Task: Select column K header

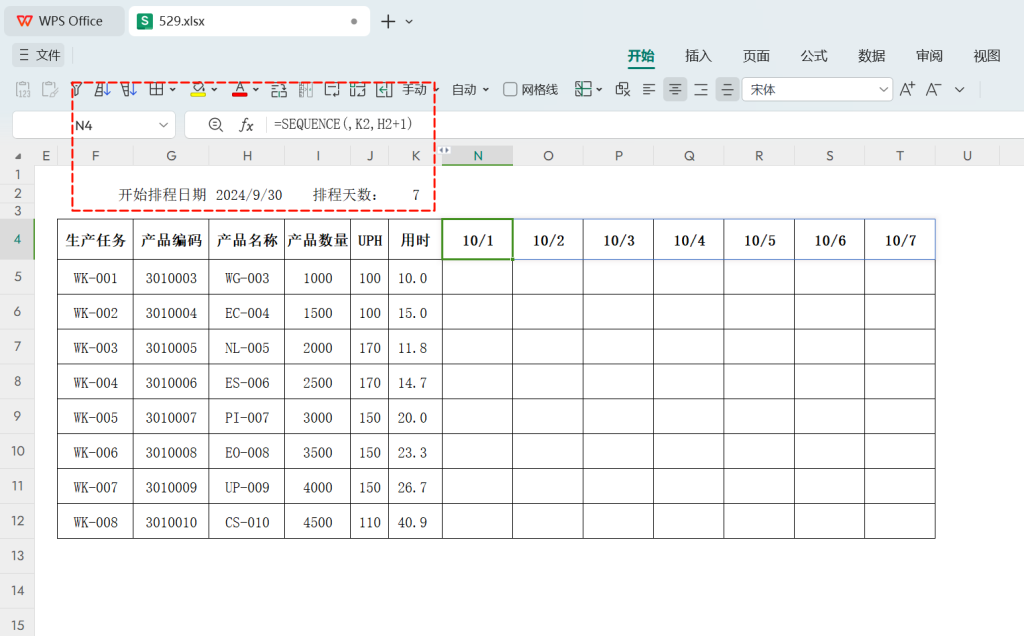Action: pyautogui.click(x=416, y=155)
